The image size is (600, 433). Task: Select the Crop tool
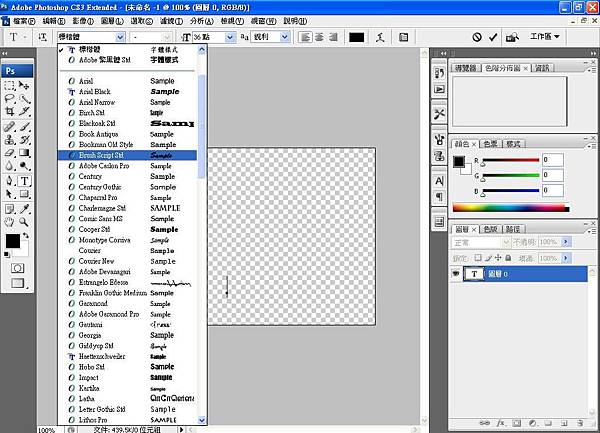point(10,112)
